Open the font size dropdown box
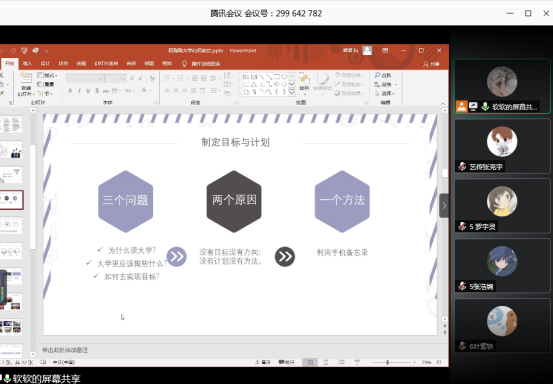Viewport: 553px width, 385px height. [115, 78]
